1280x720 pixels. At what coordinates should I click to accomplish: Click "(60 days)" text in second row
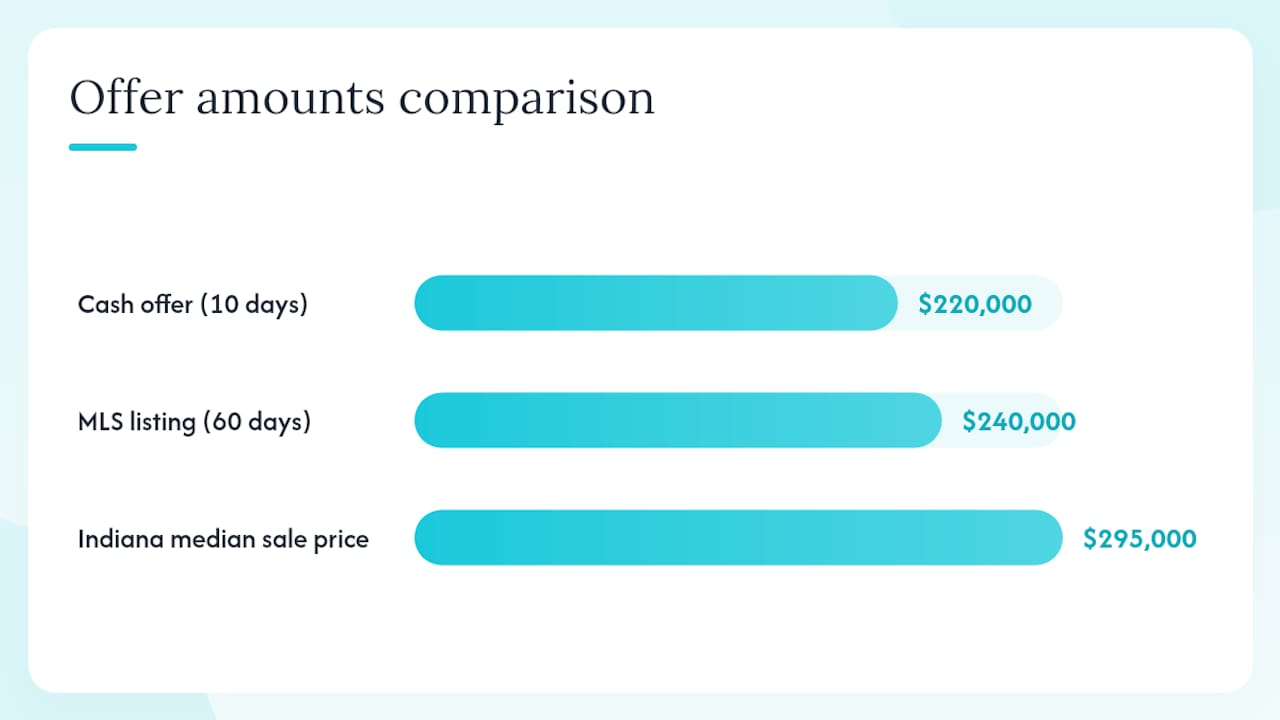tap(257, 421)
